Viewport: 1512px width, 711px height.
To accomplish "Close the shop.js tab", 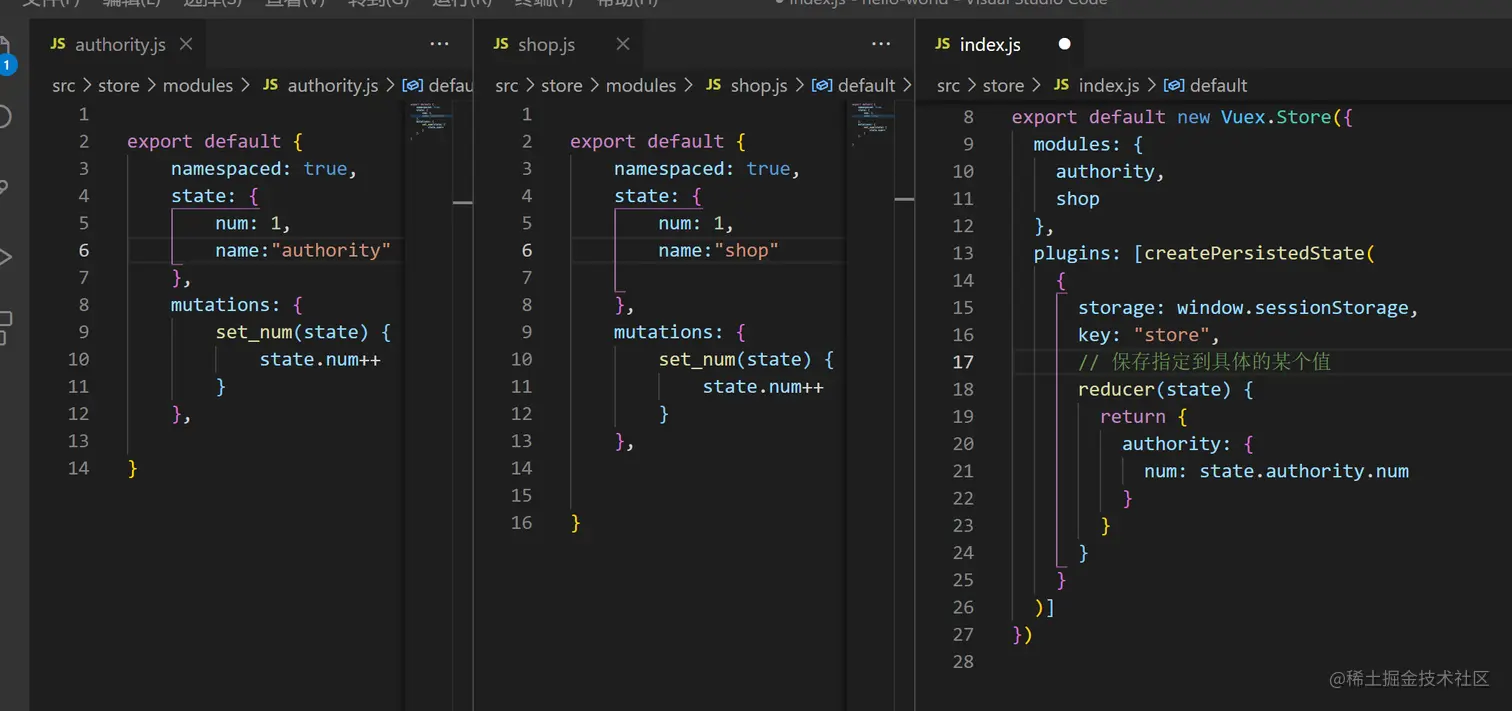I will tap(623, 44).
